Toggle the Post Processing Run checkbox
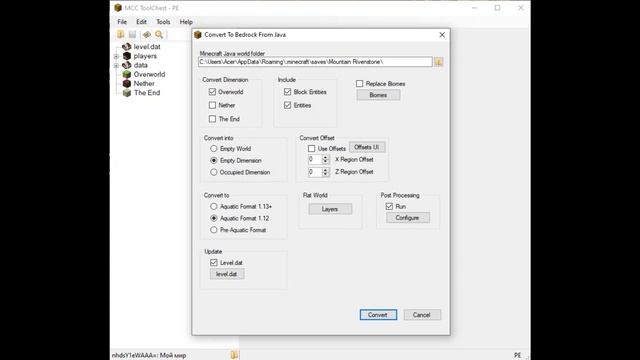Image resolution: width=640 pixels, height=360 pixels. point(389,207)
